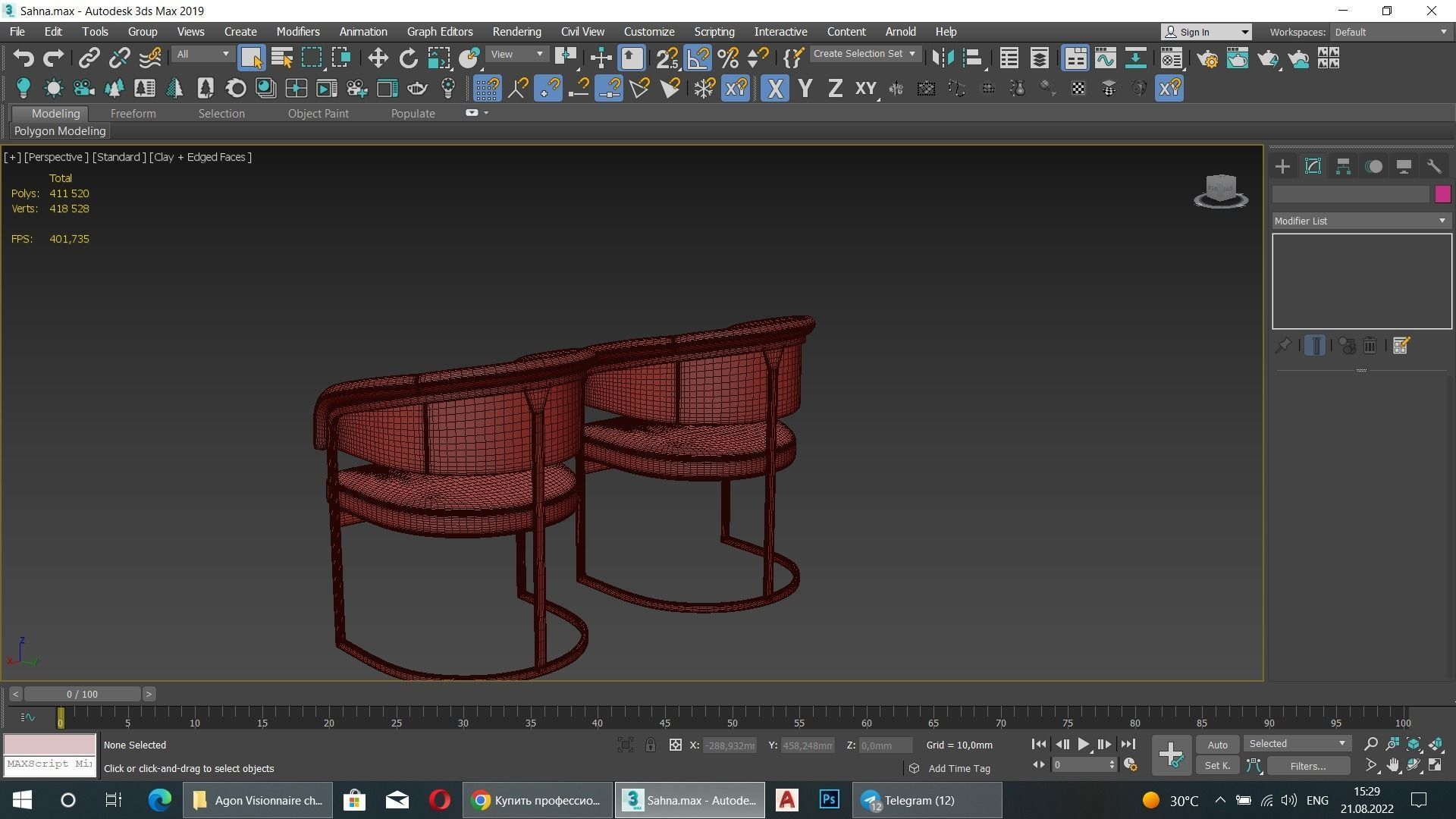Toggle the 2.5D Snaps button
Viewport: 1456px width, 819px height.
pos(667,58)
